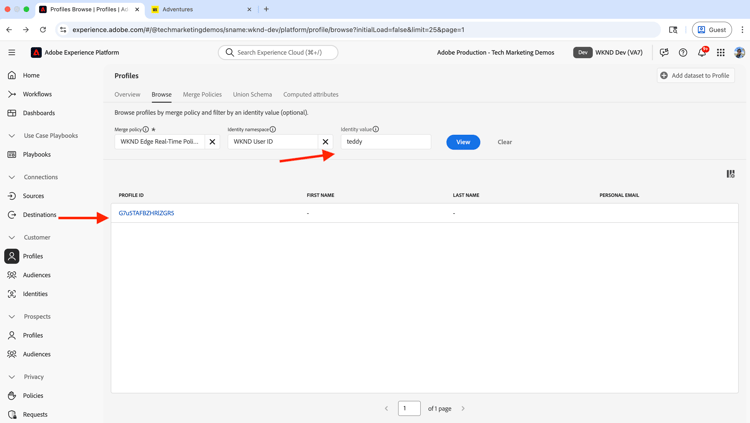Open Home in the sidebar
The image size is (750, 423).
click(x=31, y=76)
